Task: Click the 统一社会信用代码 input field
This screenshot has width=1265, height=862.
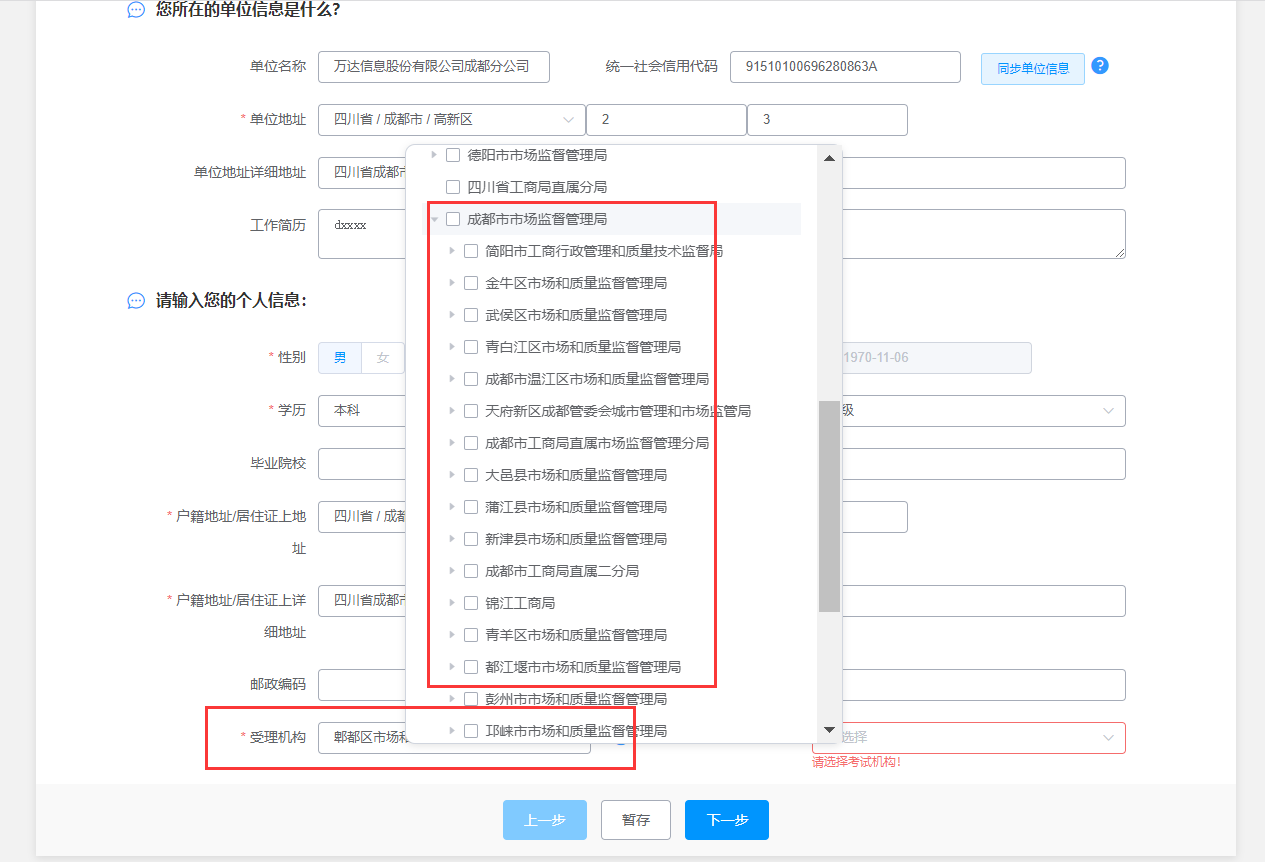Action: (x=845, y=67)
